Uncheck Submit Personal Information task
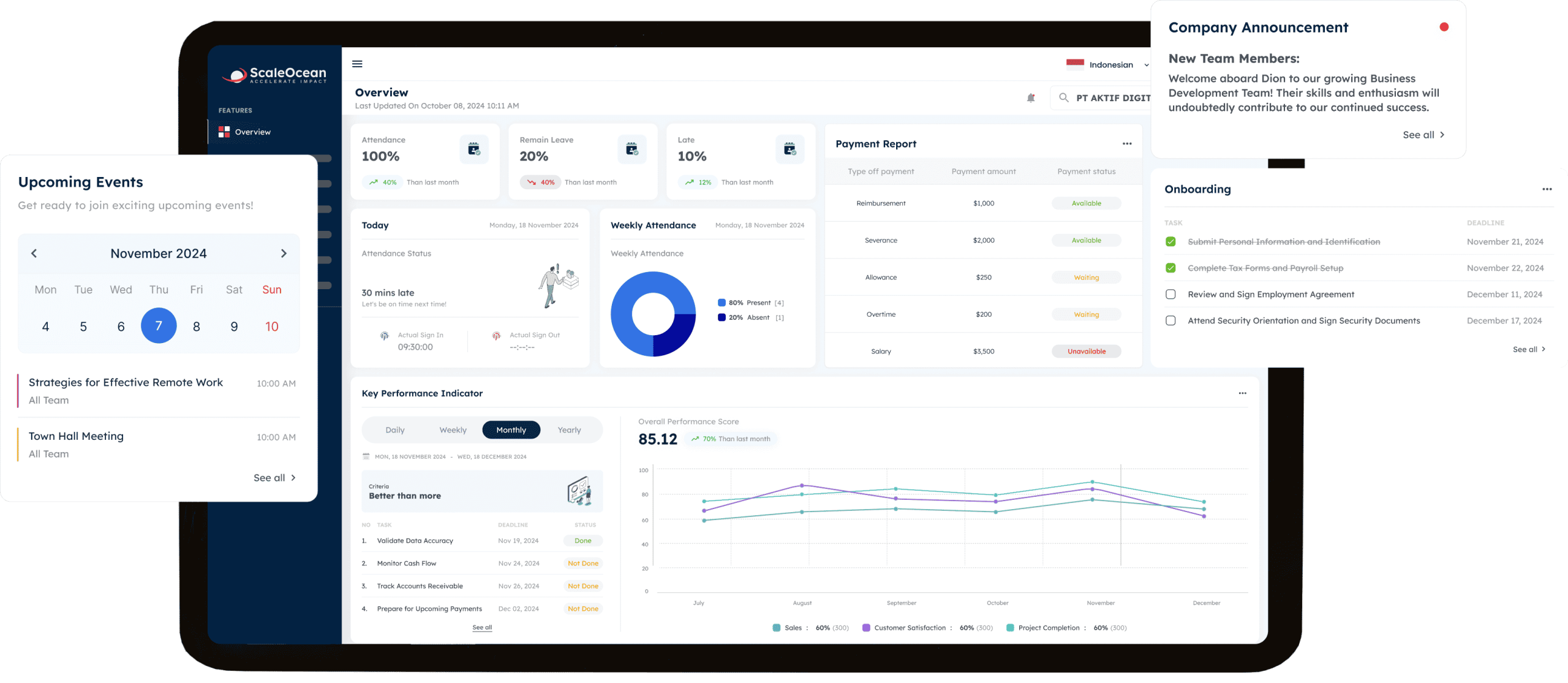The height and width of the screenshot is (683, 1568). tap(1170, 242)
